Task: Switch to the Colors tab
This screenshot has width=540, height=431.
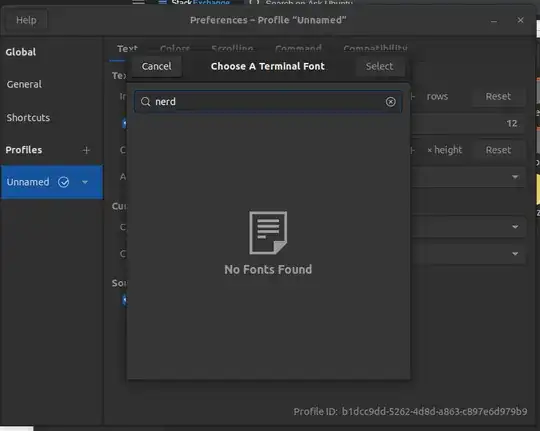Action: pyautogui.click(x=175, y=49)
